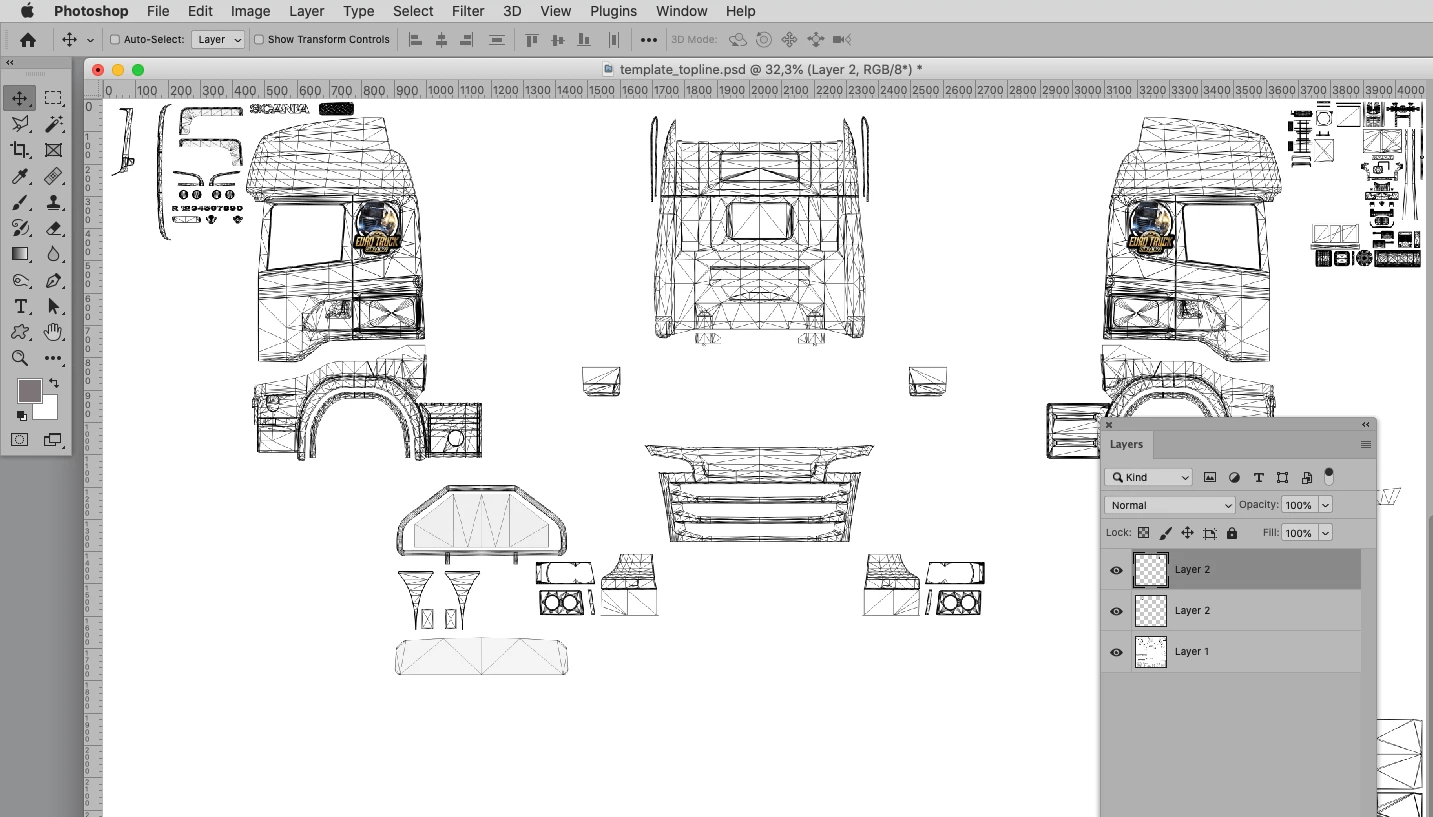Toggle the layer filtering on/off switch
This screenshot has width=1433, height=817.
pyautogui.click(x=1329, y=476)
